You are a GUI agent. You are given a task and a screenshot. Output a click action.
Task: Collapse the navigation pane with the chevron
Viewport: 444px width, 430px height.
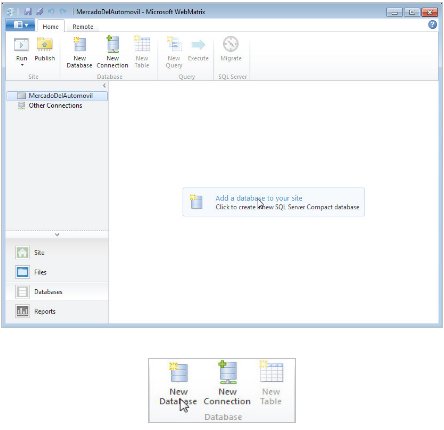pyautogui.click(x=104, y=86)
